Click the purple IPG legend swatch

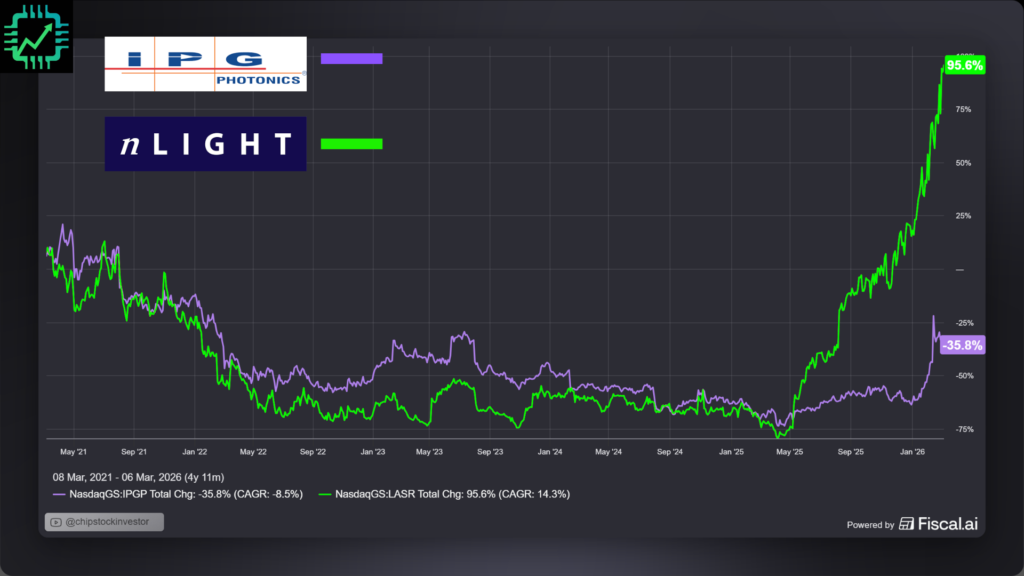(x=351, y=59)
